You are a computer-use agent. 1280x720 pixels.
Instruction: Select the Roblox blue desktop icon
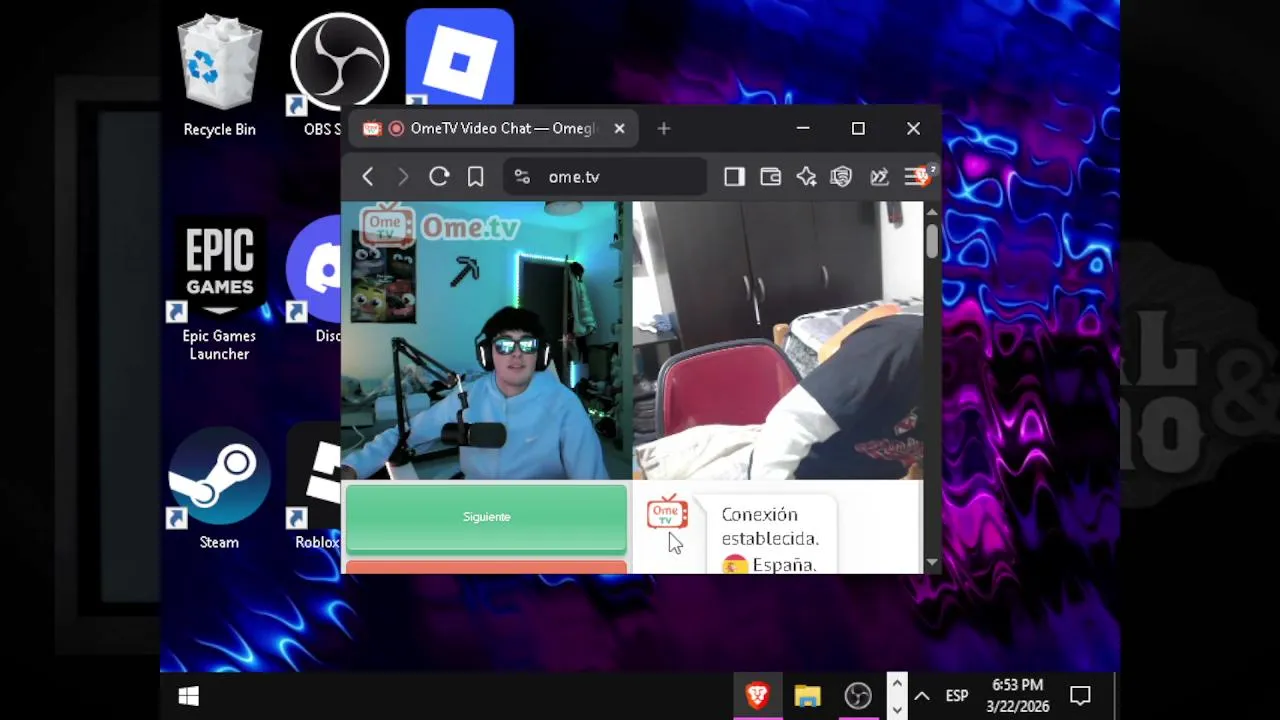pyautogui.click(x=460, y=56)
